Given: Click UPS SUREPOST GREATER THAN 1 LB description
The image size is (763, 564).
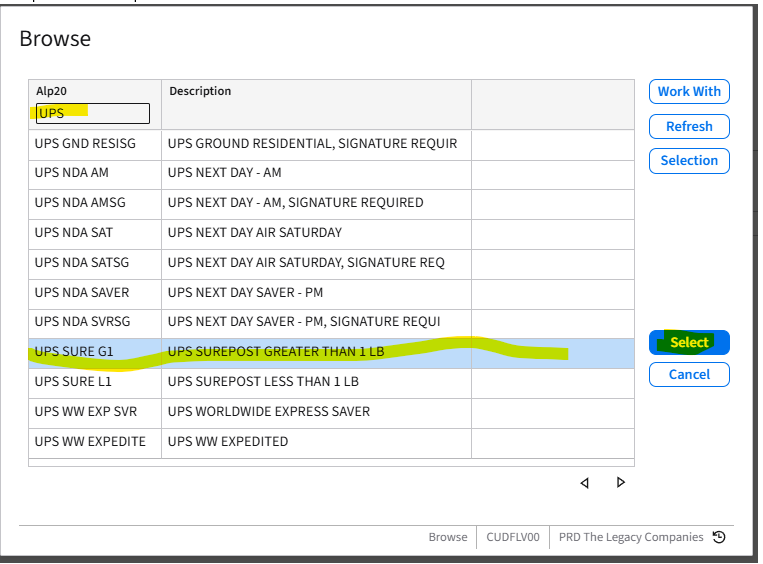Looking at the screenshot, I should 276,352.
